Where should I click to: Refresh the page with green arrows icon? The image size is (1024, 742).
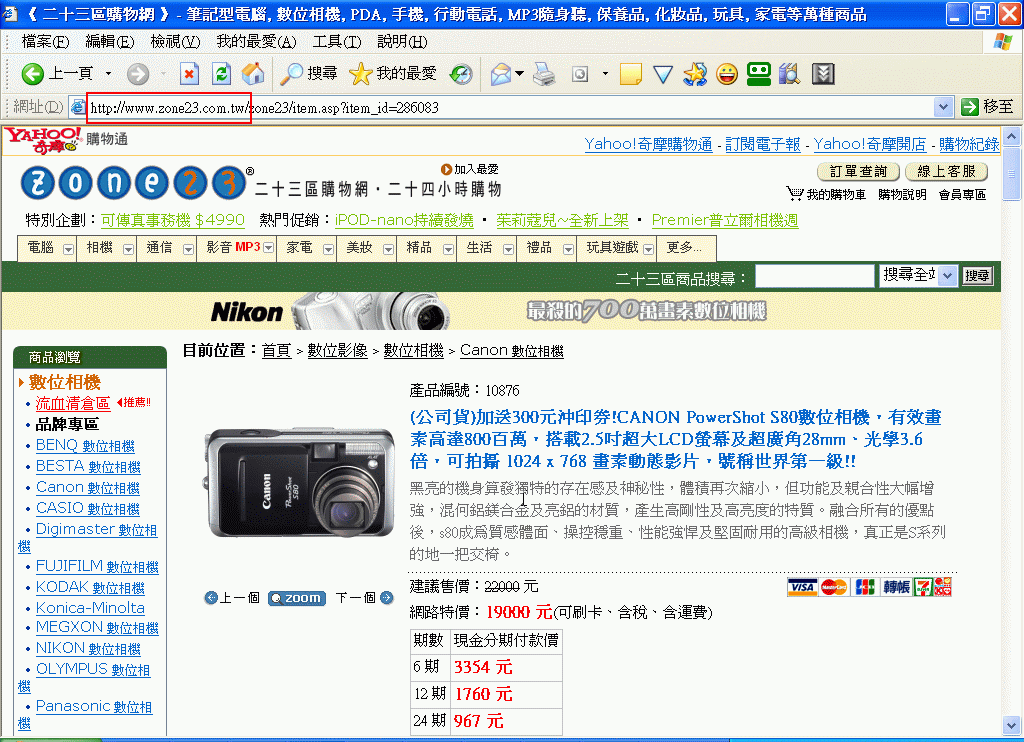[x=221, y=74]
